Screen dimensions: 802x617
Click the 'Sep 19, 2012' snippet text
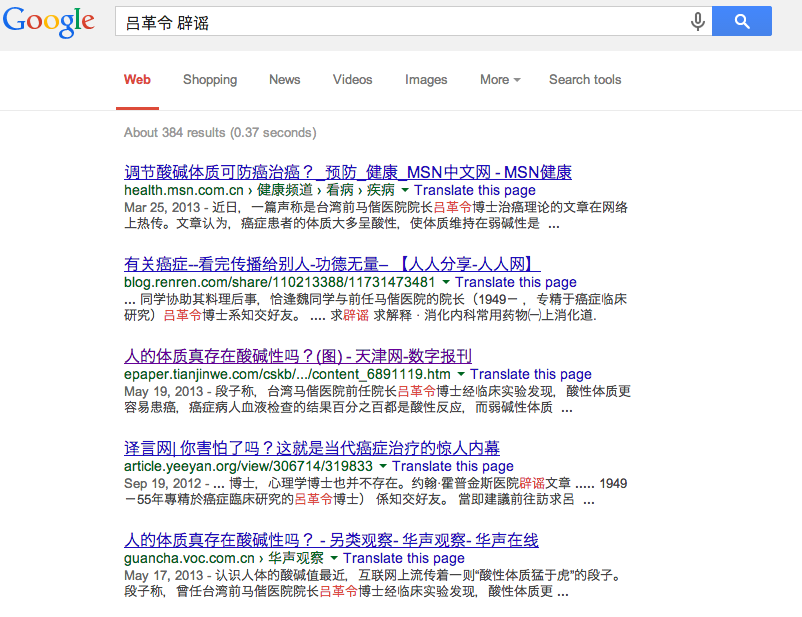pyautogui.click(x=163, y=484)
